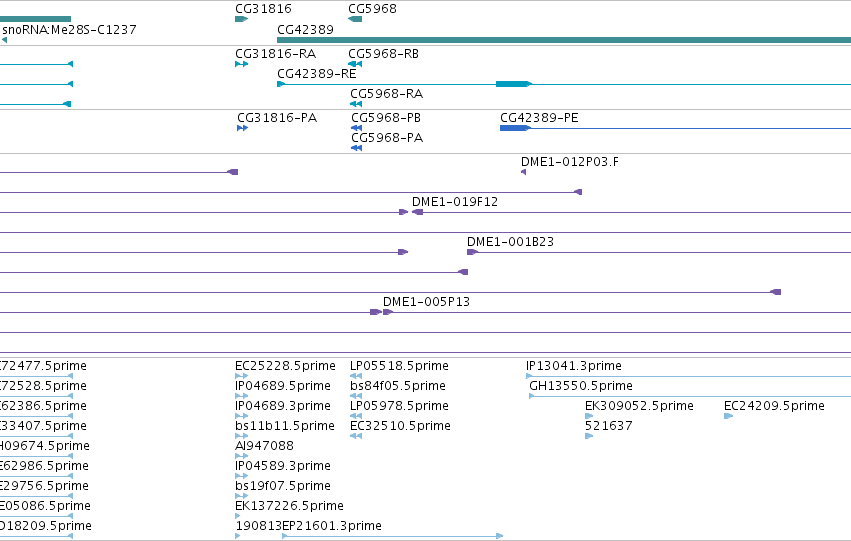Click the LP05518.5prime EST arrows

(356, 376)
